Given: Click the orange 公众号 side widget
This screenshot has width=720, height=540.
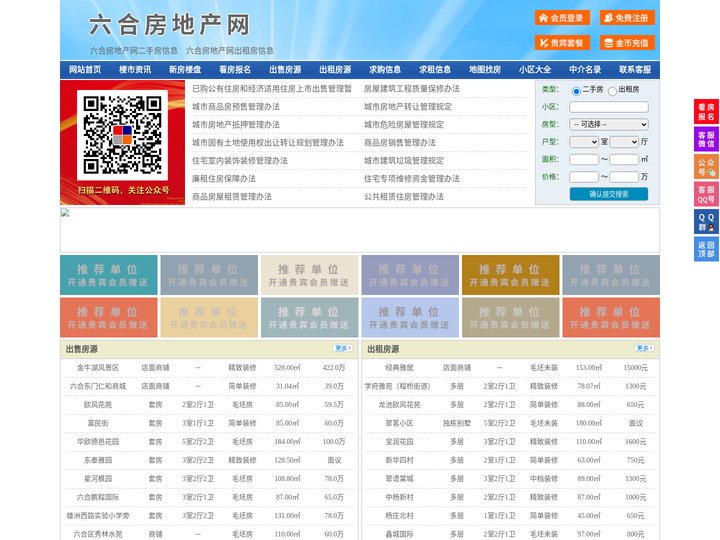Looking at the screenshot, I should (x=706, y=167).
